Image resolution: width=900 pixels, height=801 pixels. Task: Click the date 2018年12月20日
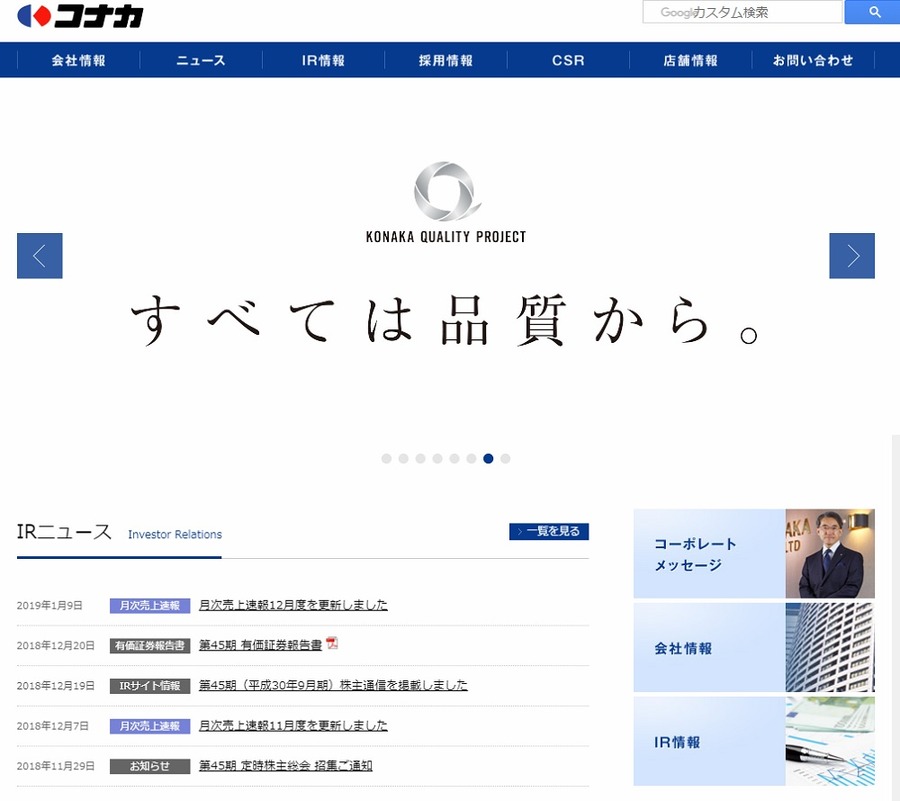[x=56, y=646]
